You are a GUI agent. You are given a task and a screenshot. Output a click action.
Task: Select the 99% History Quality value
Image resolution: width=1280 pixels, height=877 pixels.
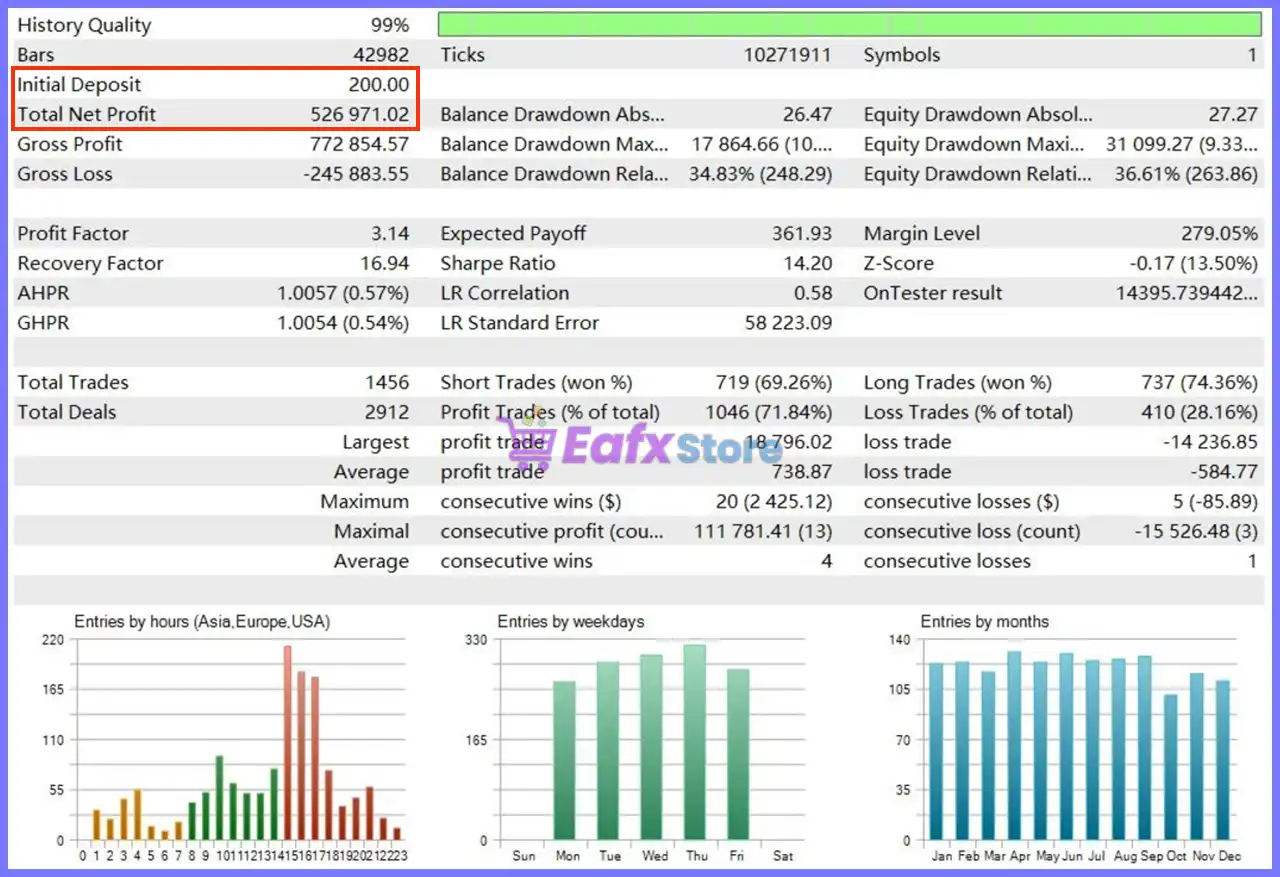point(389,26)
